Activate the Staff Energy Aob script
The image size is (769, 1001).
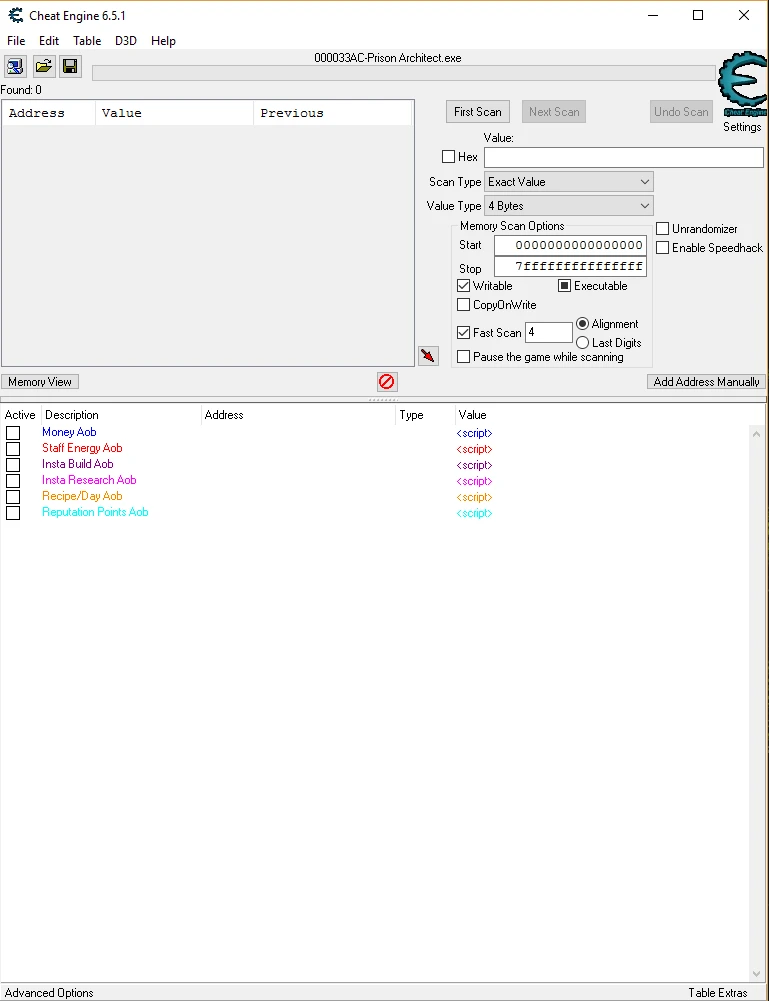13,449
